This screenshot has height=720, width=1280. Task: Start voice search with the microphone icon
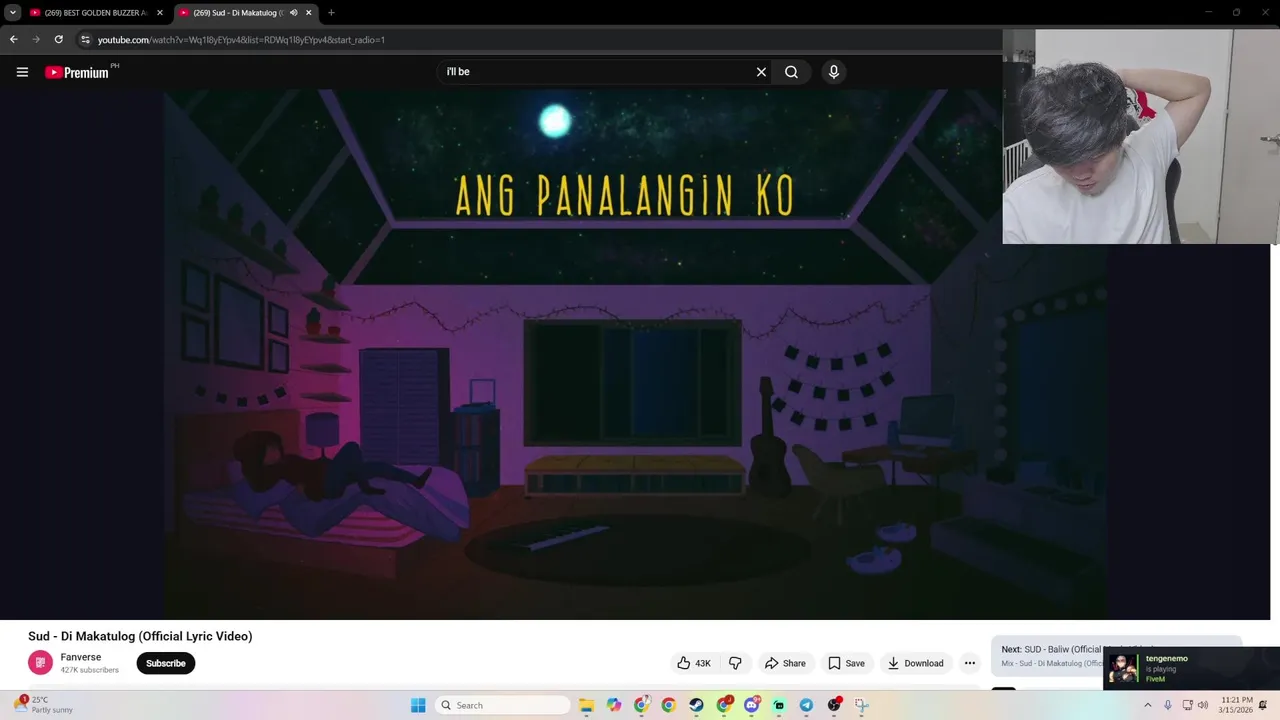click(x=833, y=72)
